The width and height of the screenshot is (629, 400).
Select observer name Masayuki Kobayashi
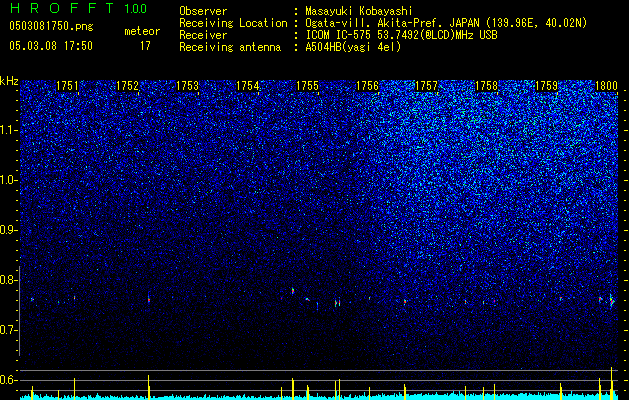coord(358,11)
